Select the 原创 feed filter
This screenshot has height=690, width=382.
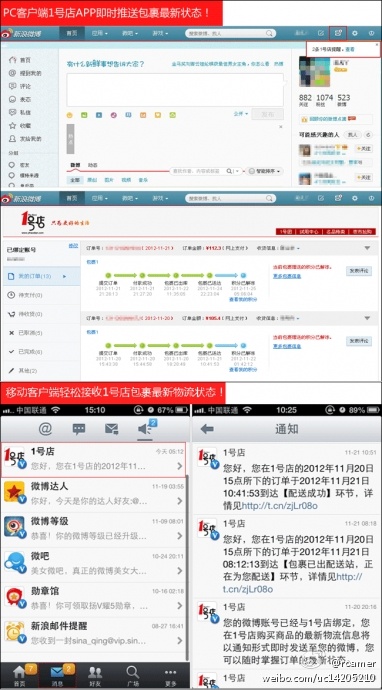(x=91, y=180)
